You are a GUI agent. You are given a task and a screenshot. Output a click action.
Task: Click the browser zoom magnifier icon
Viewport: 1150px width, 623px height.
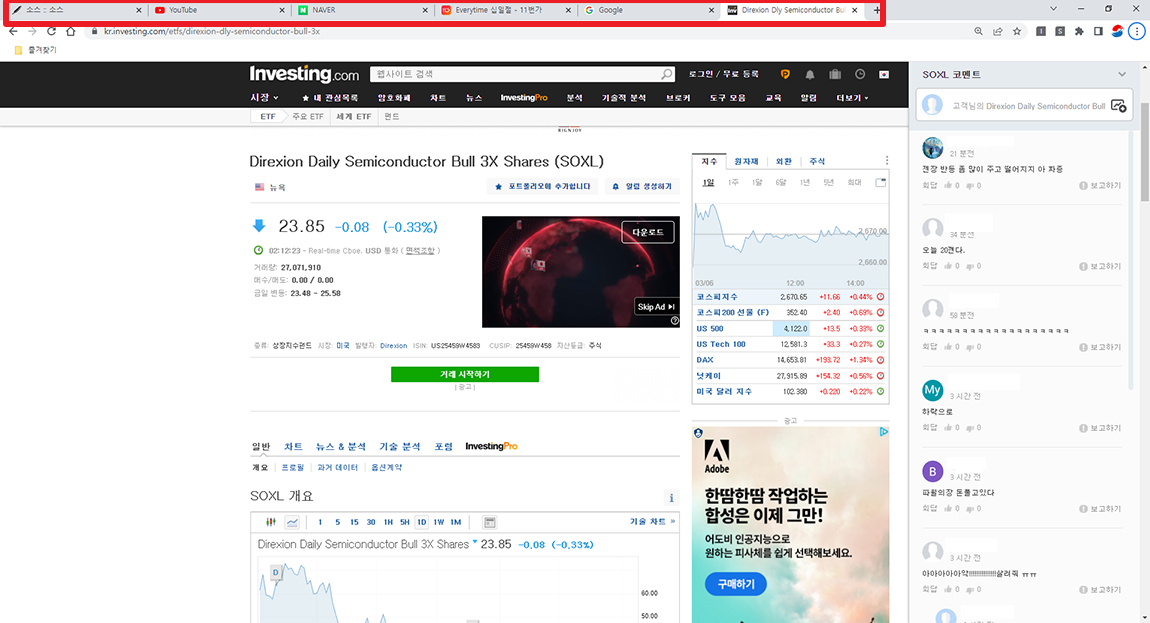coord(978,32)
